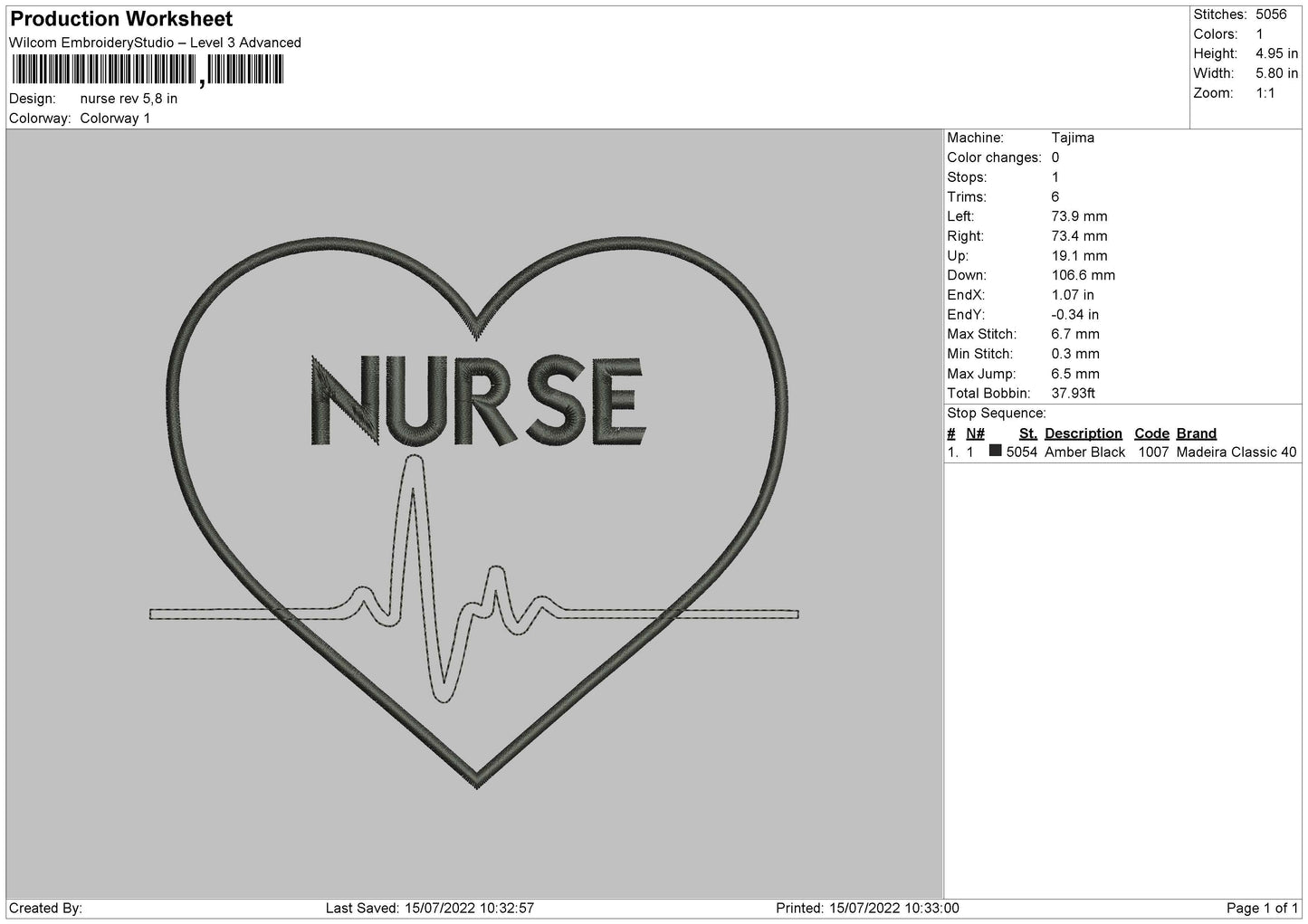
Task: Click the EndX value 1.07 in
Action: click(x=1073, y=296)
